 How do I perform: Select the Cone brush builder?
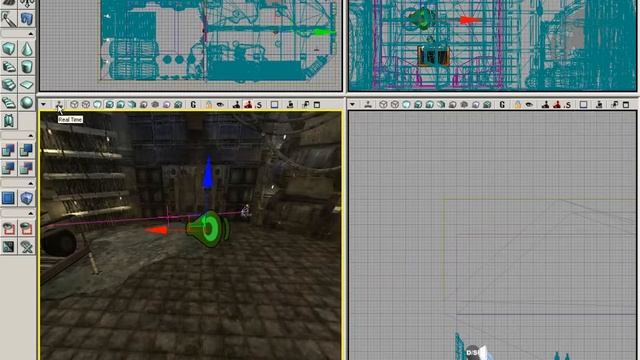(27, 49)
